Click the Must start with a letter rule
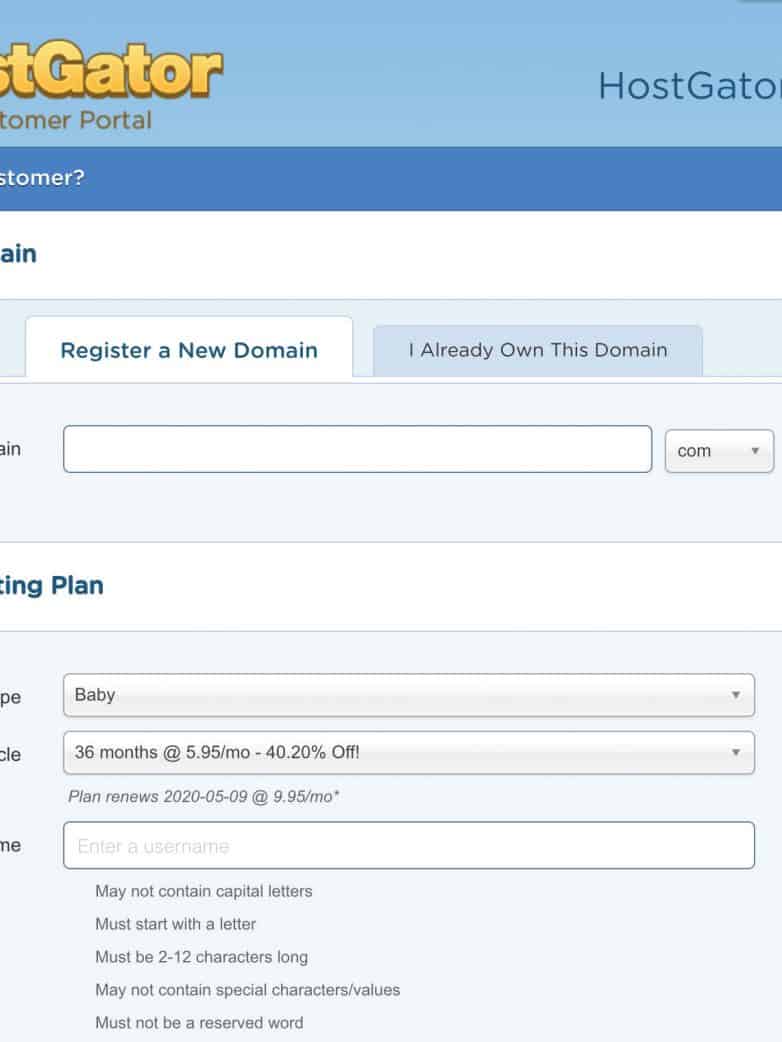Viewport: 782px width, 1042px height. point(176,924)
